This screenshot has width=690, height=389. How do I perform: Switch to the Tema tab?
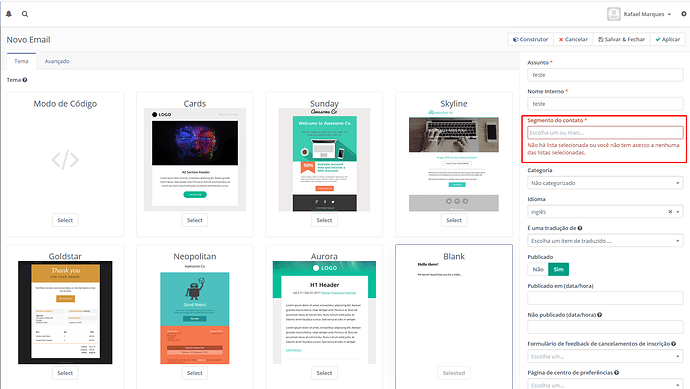[21, 61]
